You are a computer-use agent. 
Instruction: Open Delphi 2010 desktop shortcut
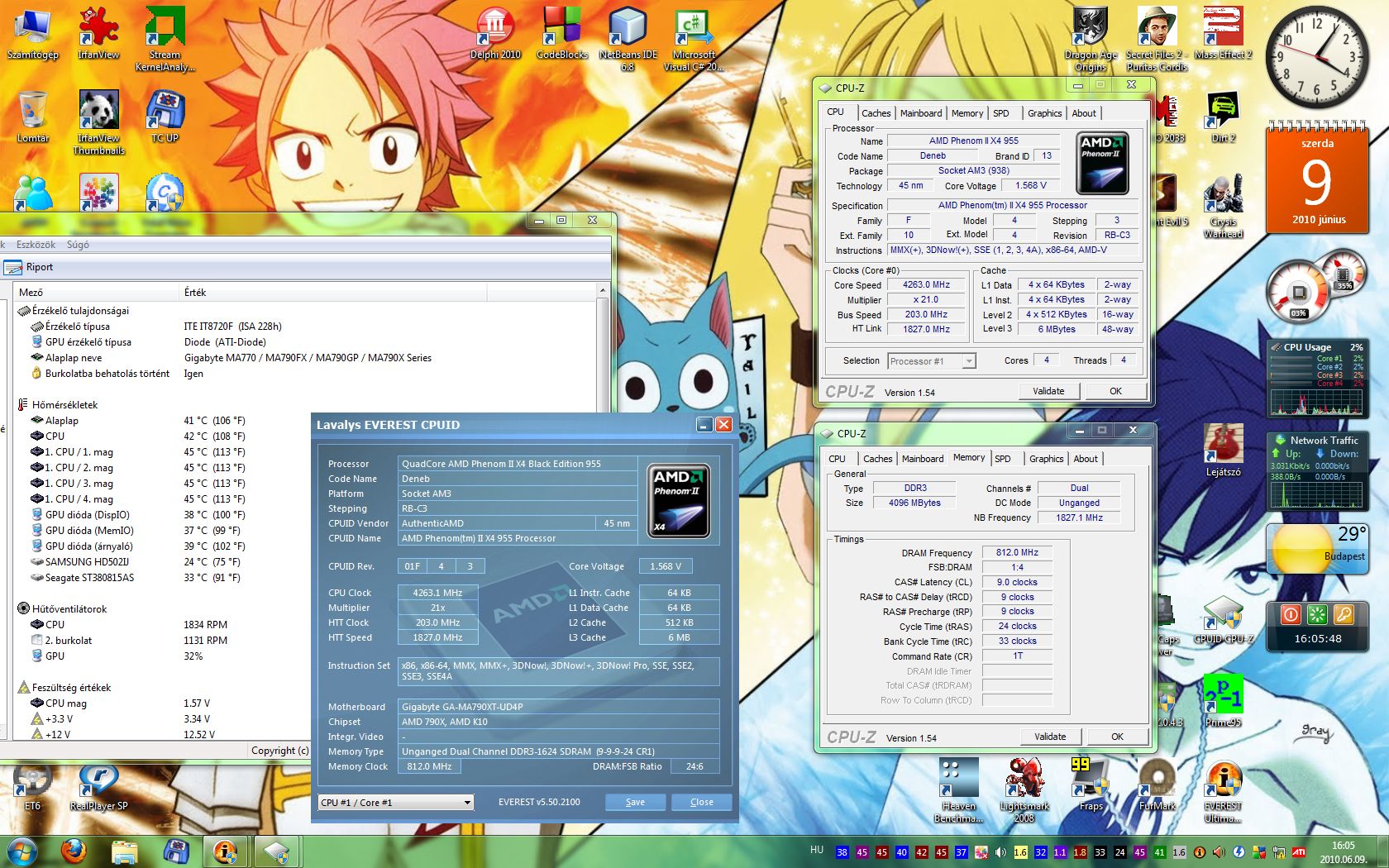pyautogui.click(x=495, y=34)
